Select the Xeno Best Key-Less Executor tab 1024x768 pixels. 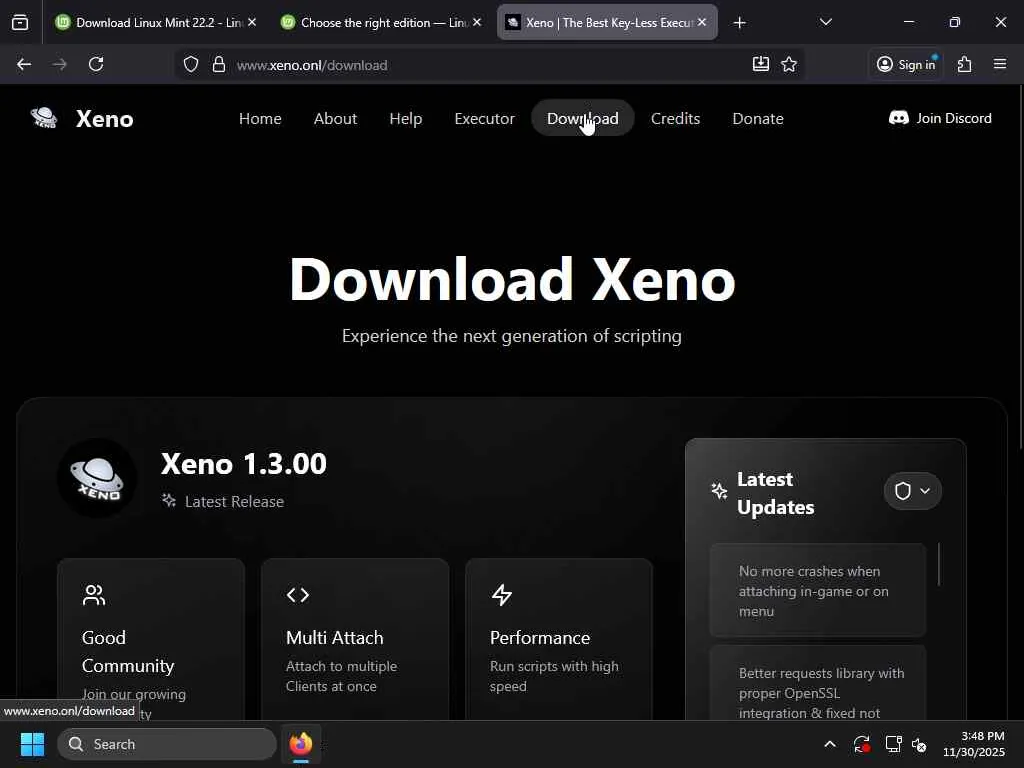click(x=607, y=23)
